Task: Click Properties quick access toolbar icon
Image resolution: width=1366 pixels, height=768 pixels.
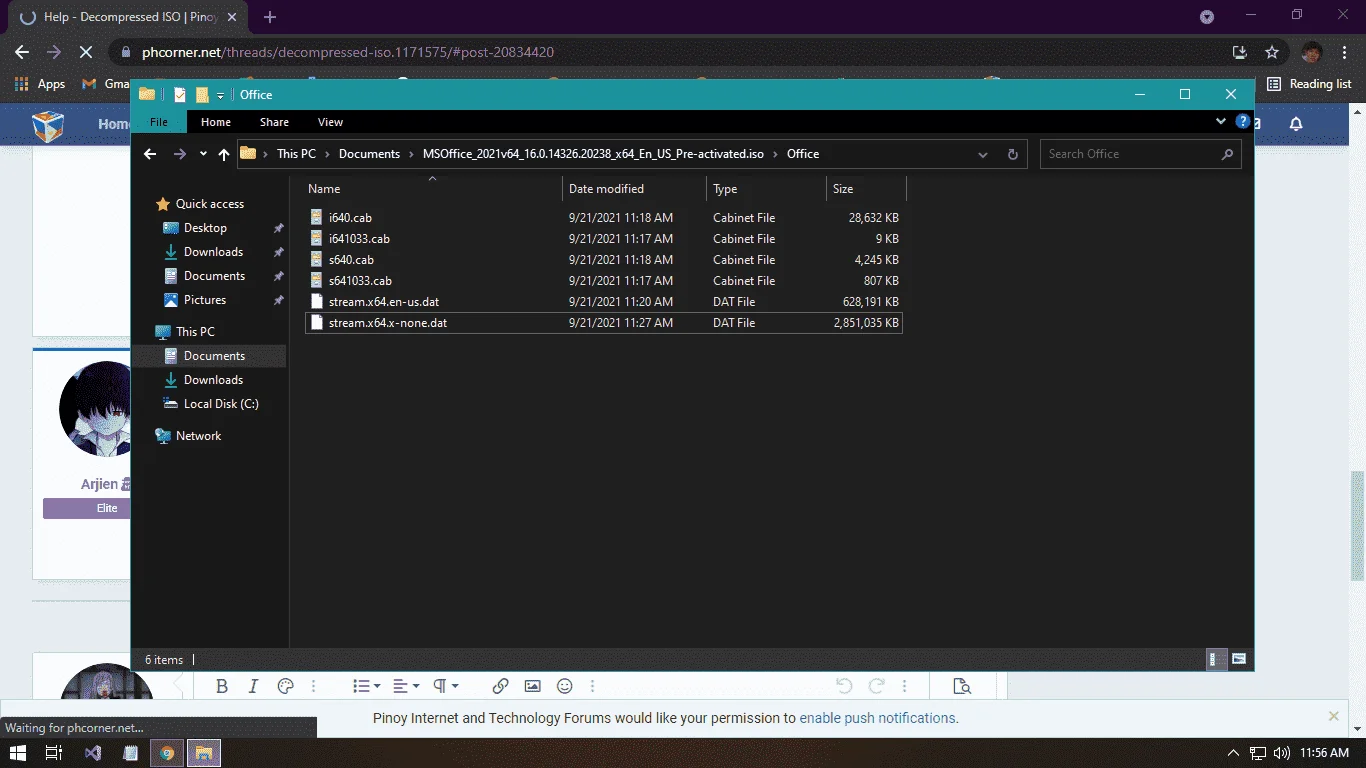Action: pyautogui.click(x=180, y=95)
